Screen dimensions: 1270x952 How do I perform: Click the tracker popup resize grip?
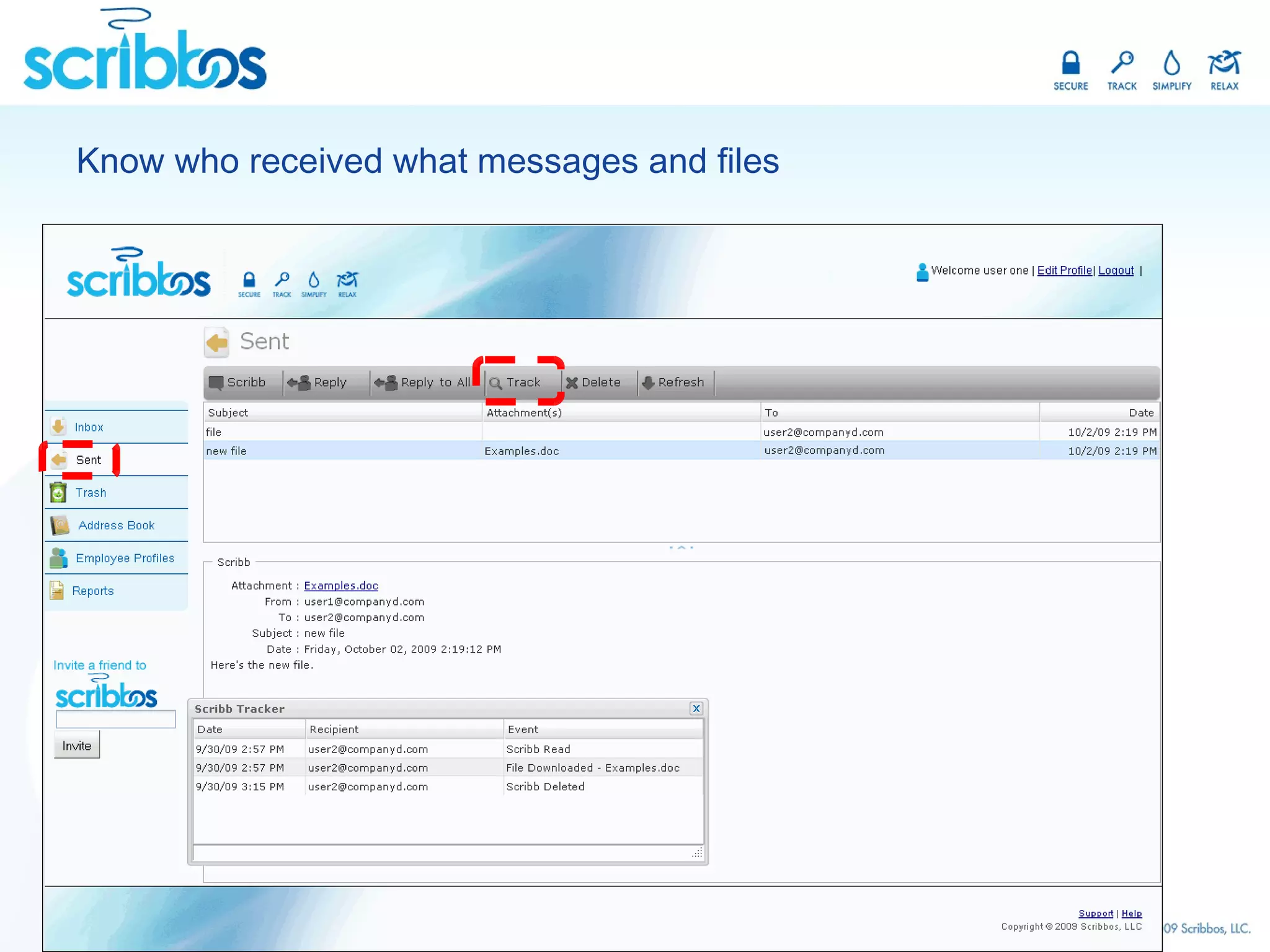point(697,853)
